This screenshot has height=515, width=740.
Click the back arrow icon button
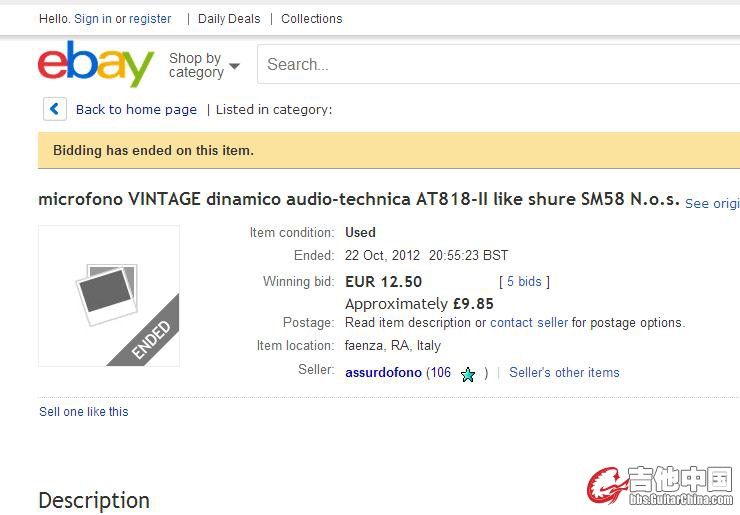click(55, 110)
